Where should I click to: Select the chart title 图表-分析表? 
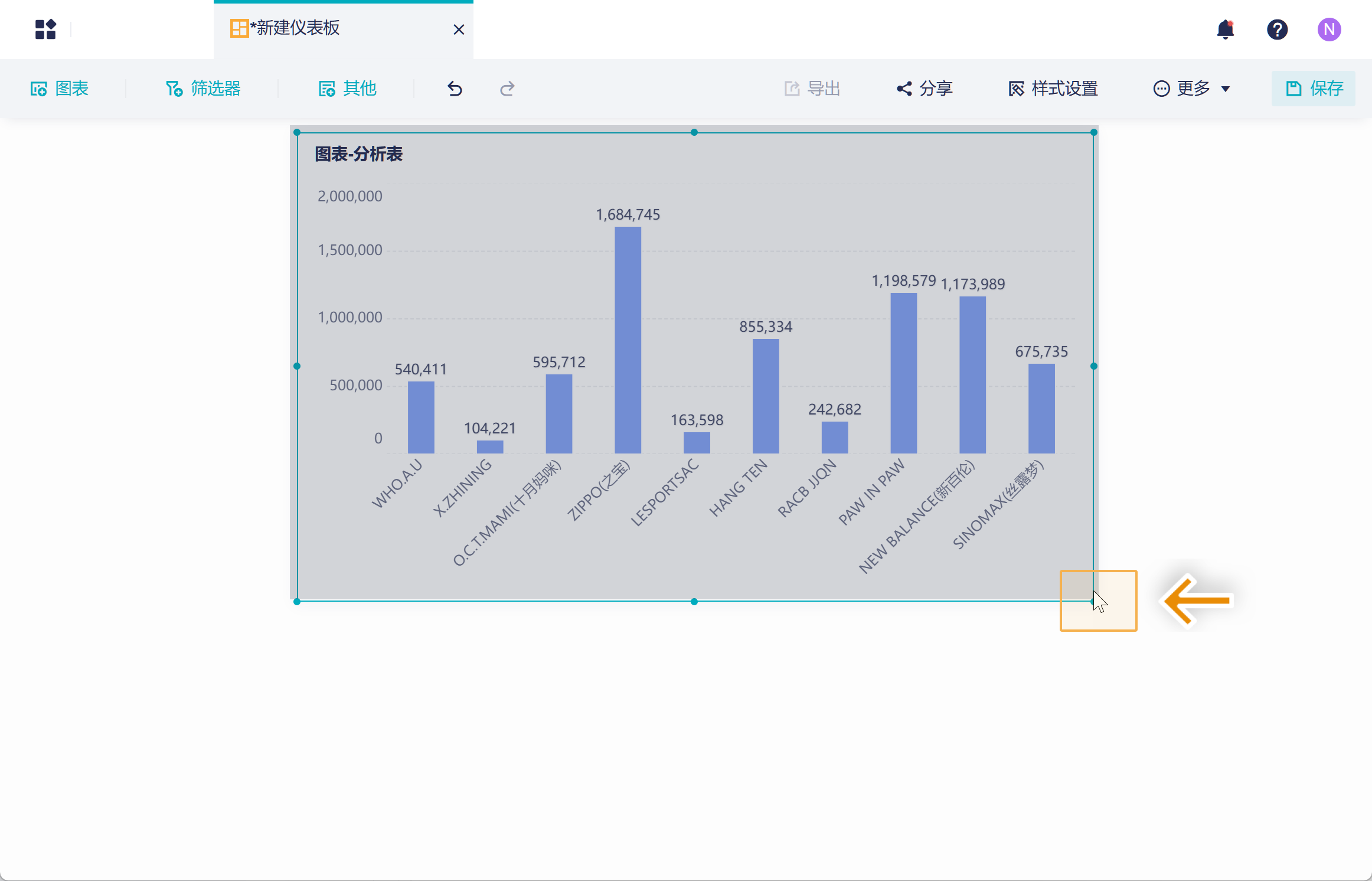[359, 154]
